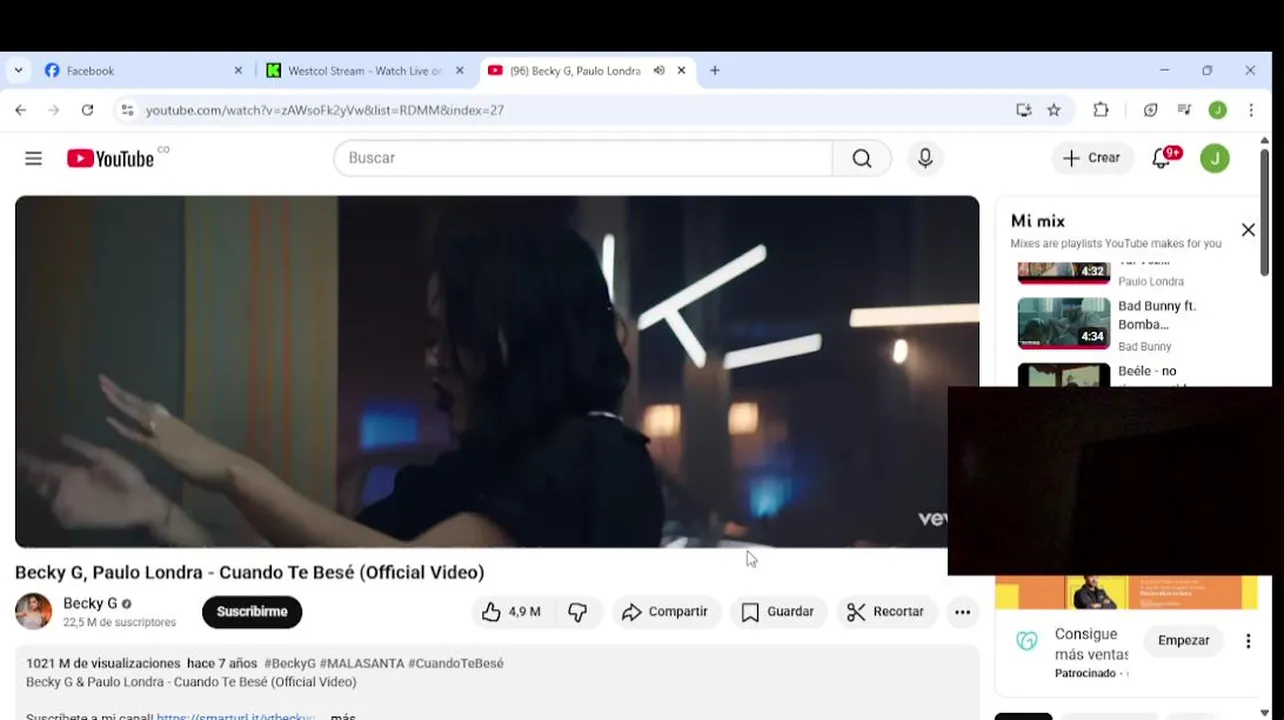The width and height of the screenshot is (1284, 720).
Task: Click the Empezar sponsored button
Action: [x=1184, y=641]
